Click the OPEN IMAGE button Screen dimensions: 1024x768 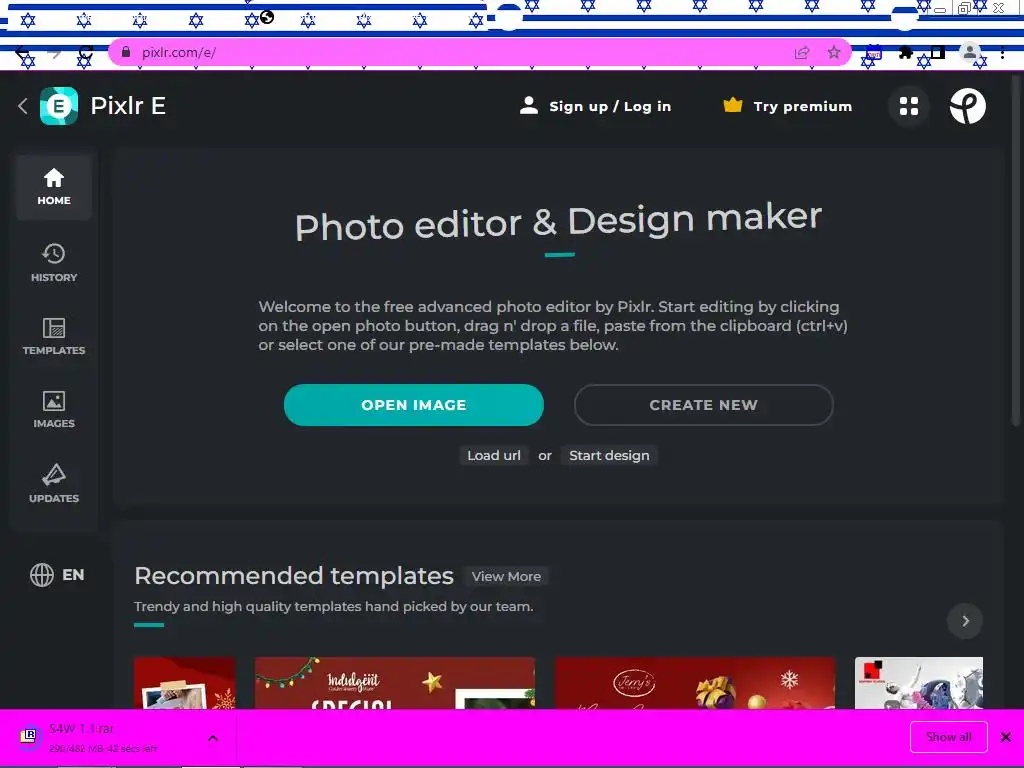[413, 405]
